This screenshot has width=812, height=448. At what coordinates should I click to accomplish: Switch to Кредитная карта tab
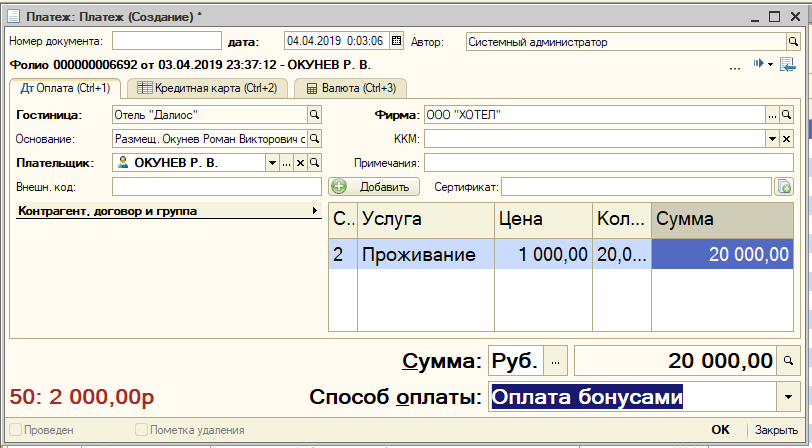pos(207,88)
